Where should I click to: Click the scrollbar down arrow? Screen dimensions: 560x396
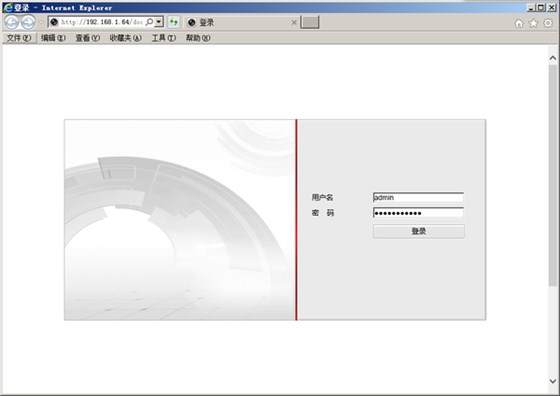point(553,381)
